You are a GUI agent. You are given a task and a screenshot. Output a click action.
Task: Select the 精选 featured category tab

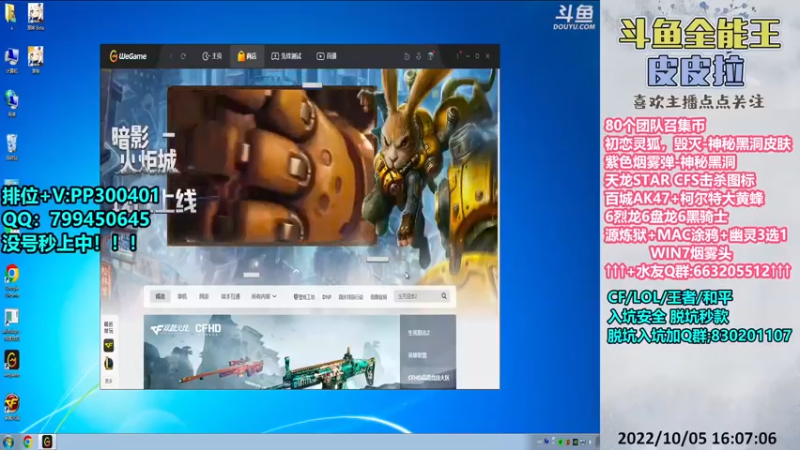pyautogui.click(x=160, y=296)
